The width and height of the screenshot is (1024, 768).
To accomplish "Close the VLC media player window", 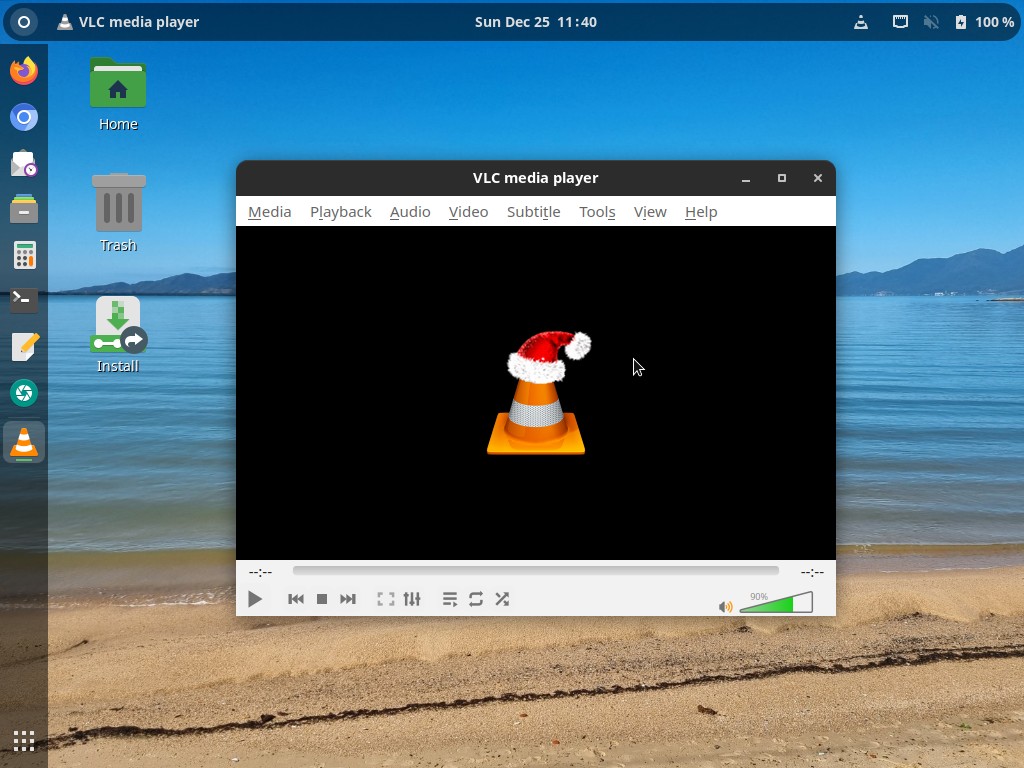I will coord(818,178).
